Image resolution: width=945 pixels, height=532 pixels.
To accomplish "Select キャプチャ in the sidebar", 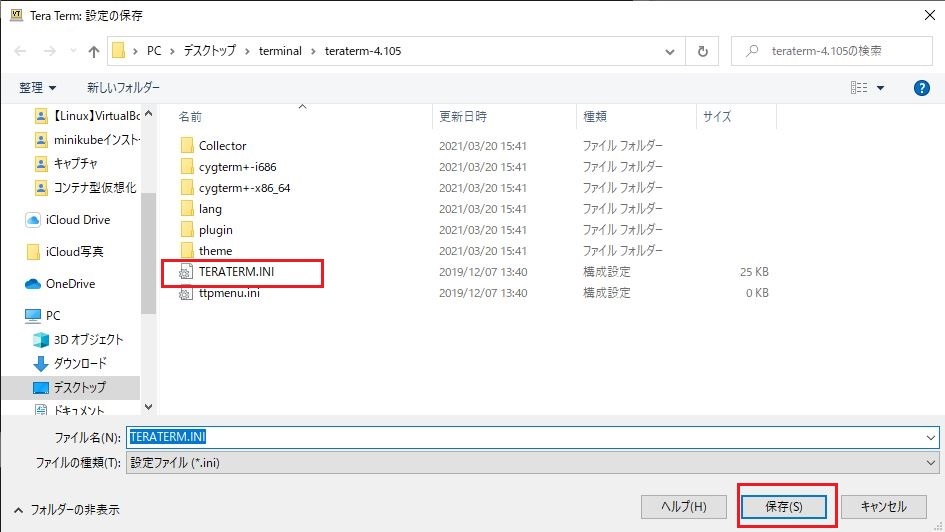I will click(x=66, y=163).
